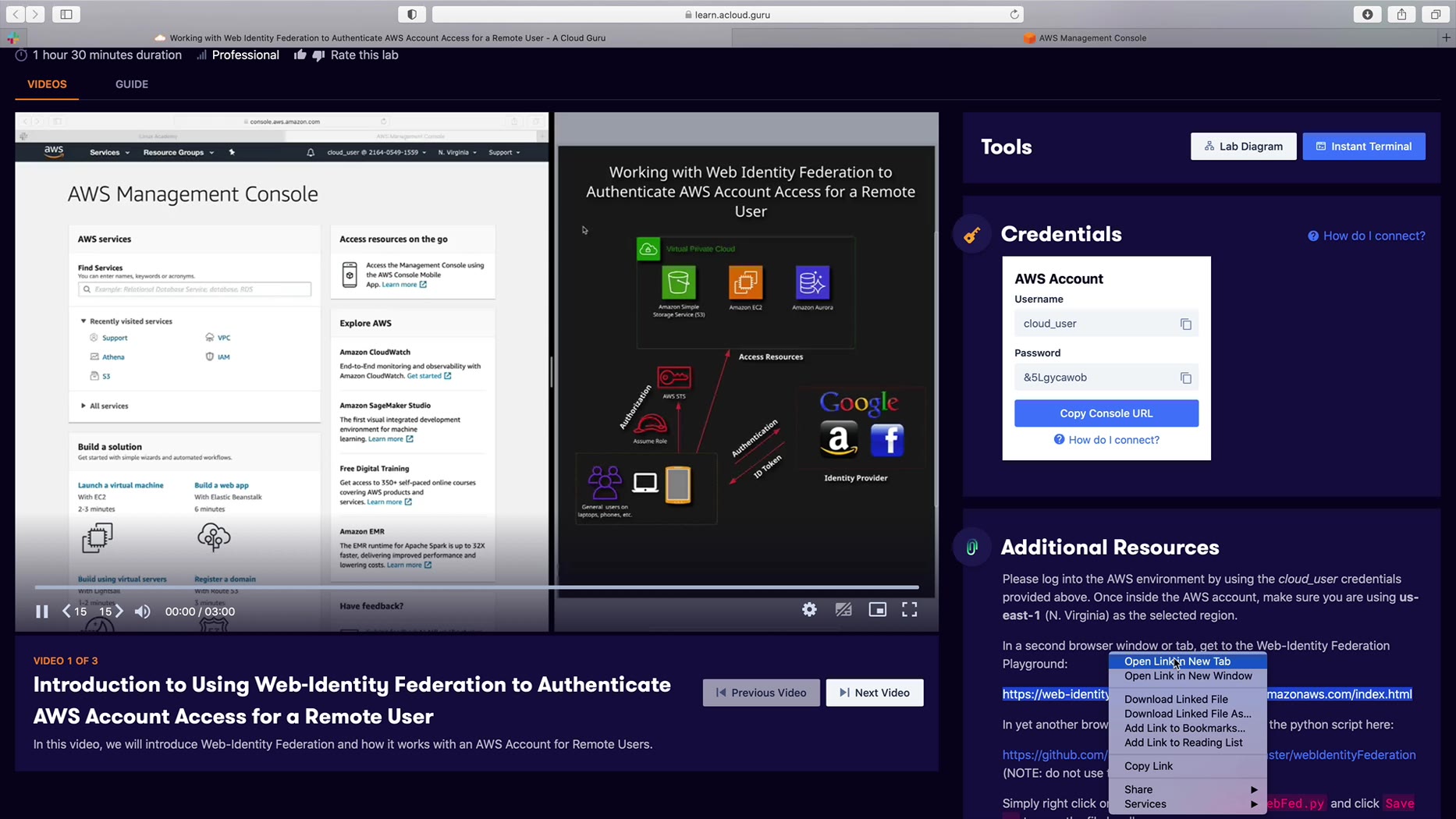Open the Lab Diagram
1456x819 pixels.
tap(1243, 147)
